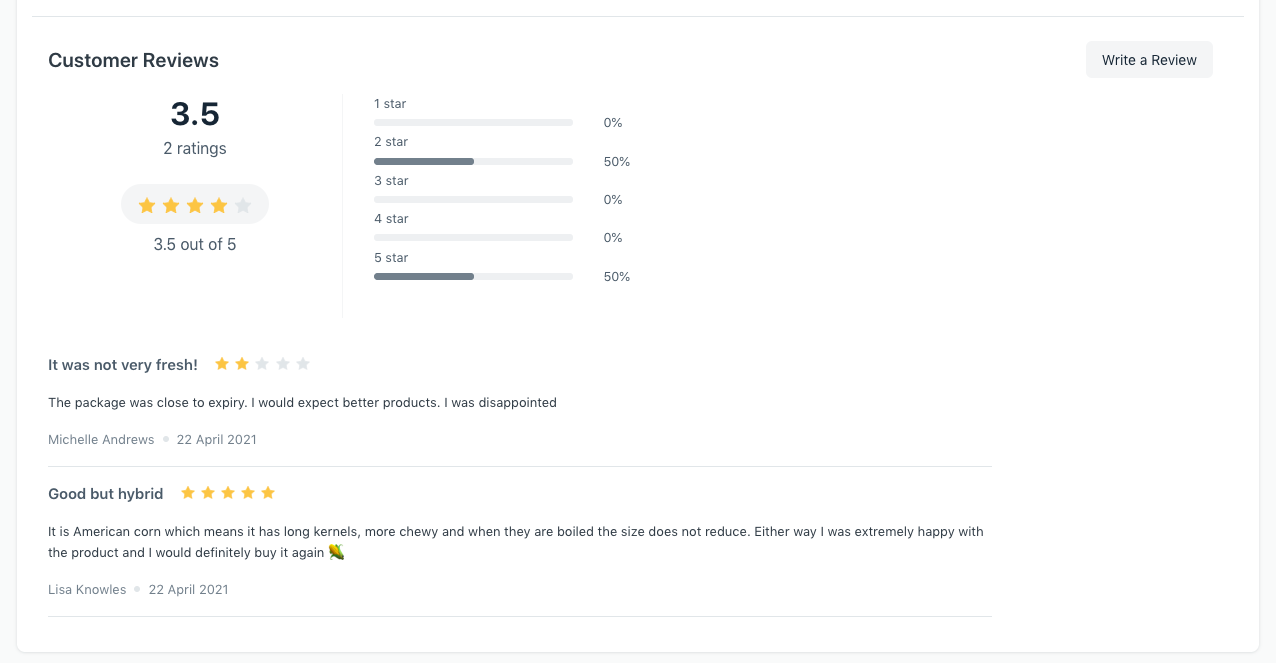Click the last gray star on 'It was not very fresh!'
This screenshot has width=1276, height=663.
click(x=303, y=363)
